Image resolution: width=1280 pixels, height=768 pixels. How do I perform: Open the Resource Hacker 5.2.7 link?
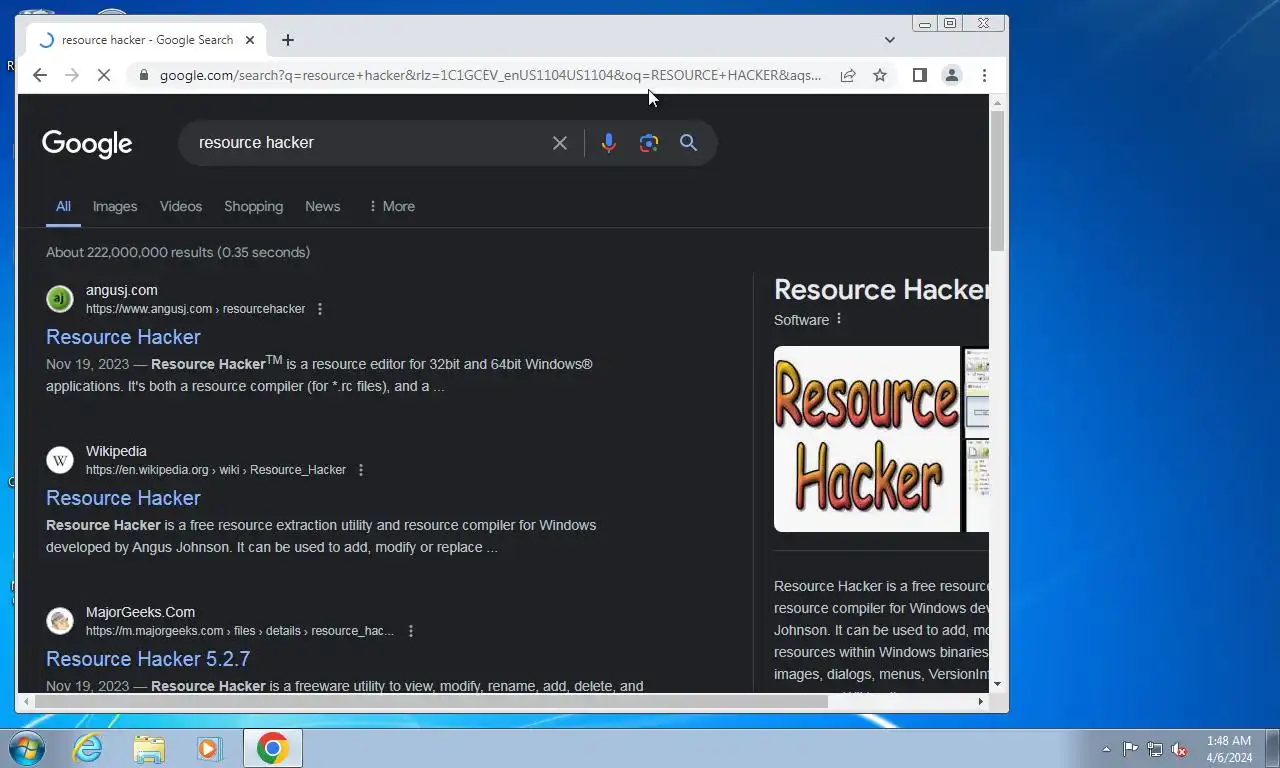tap(148, 659)
